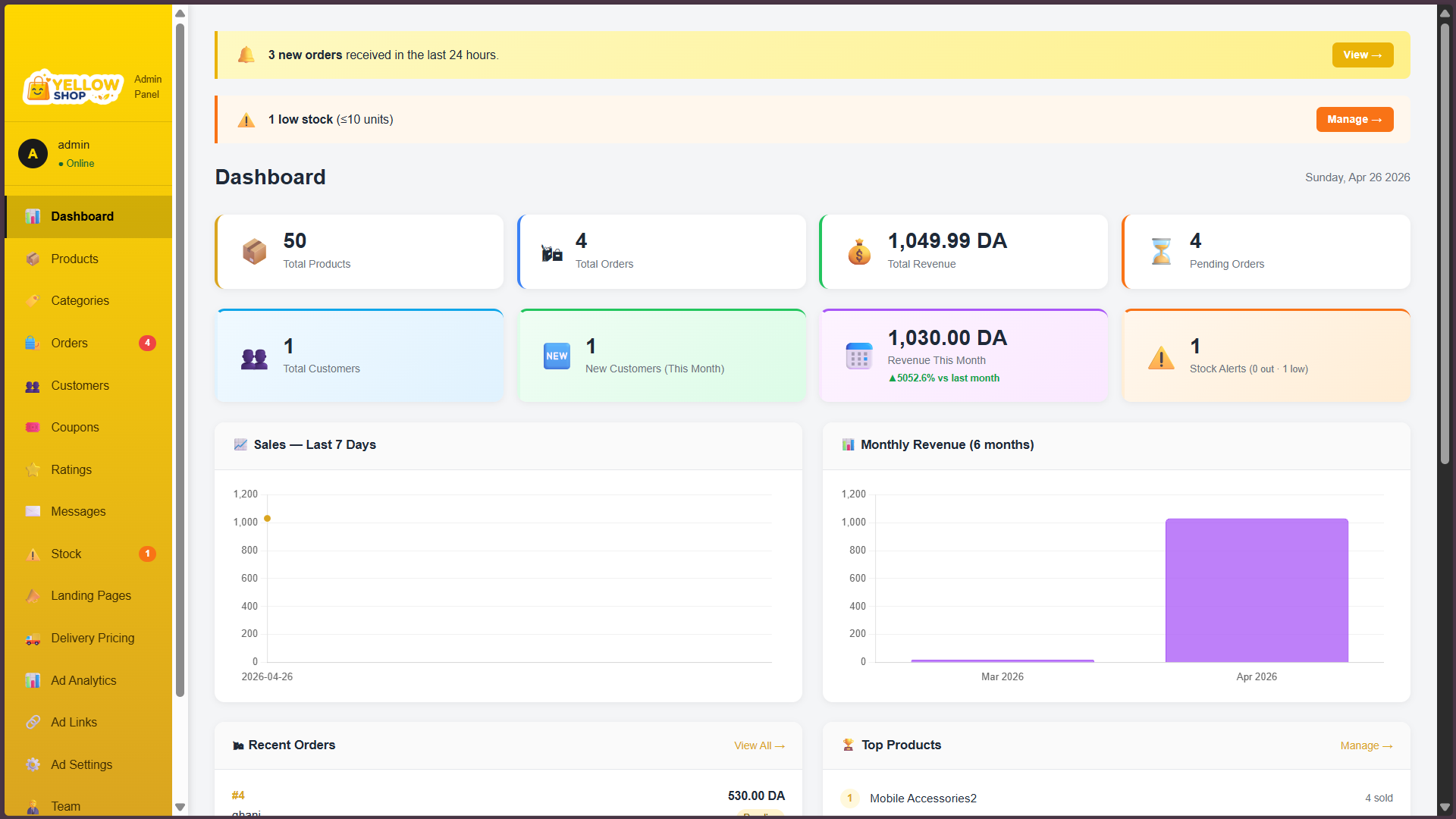Image resolution: width=1456 pixels, height=819 pixels.
Task: Open the Products menu item
Action: [x=89, y=259]
